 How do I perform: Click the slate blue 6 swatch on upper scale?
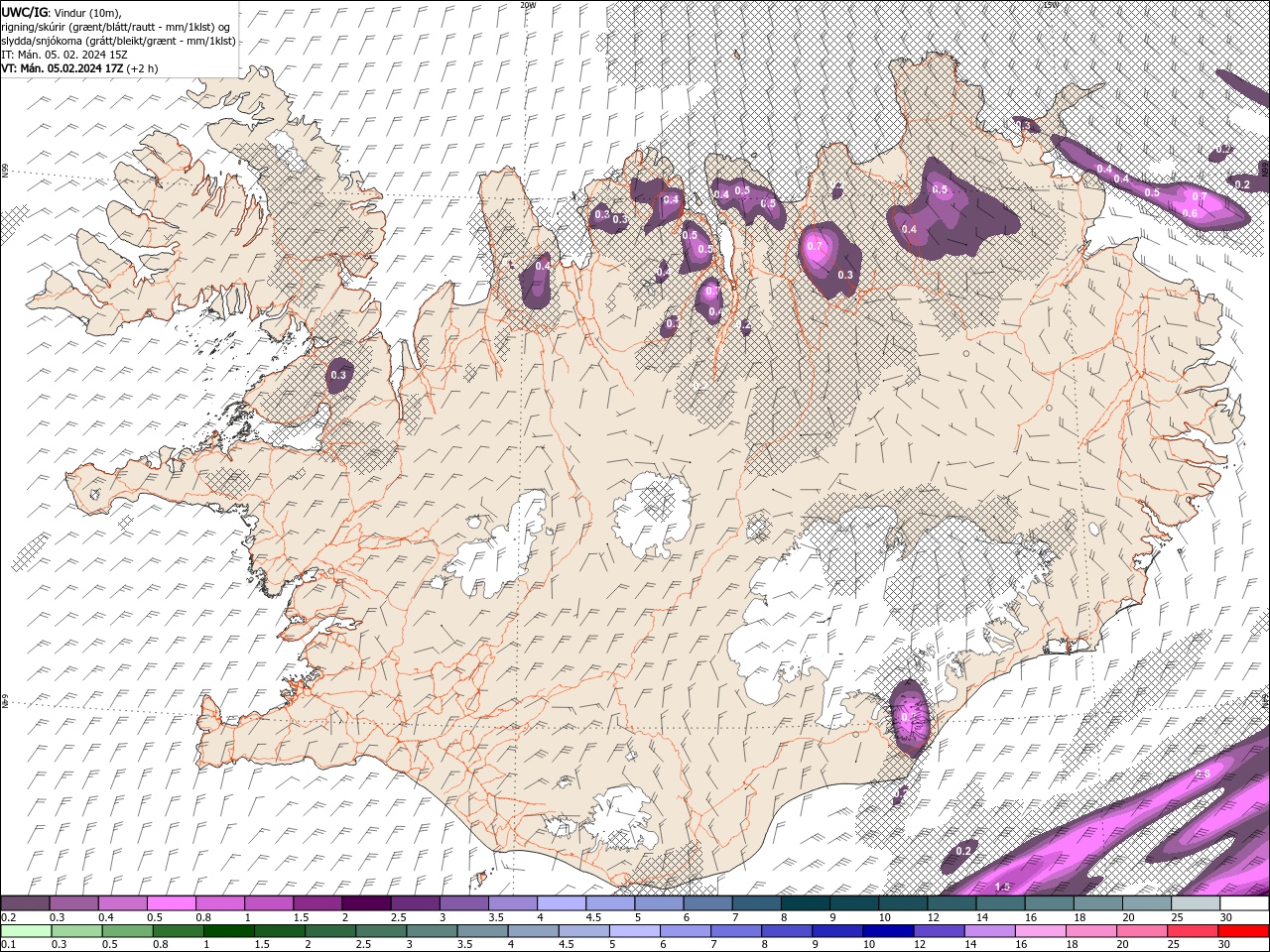click(706, 903)
